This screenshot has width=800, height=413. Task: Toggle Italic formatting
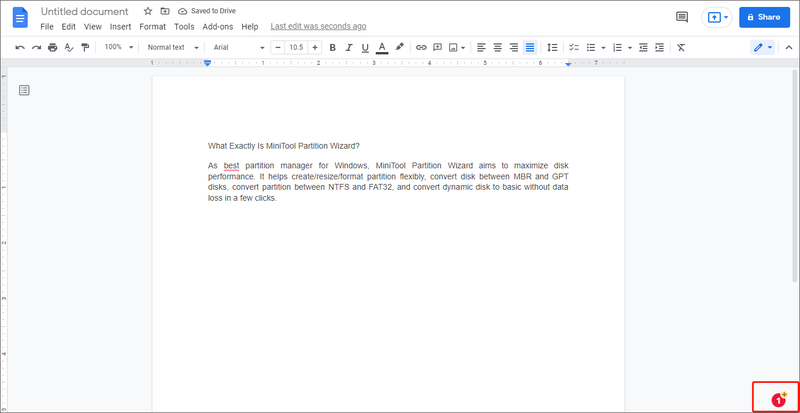click(x=349, y=47)
